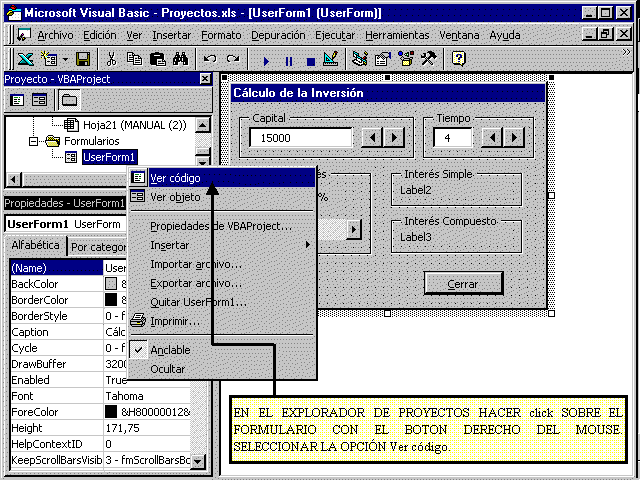Run the macro with the play icon
Screen dimensions: 640x480
pos(266,61)
